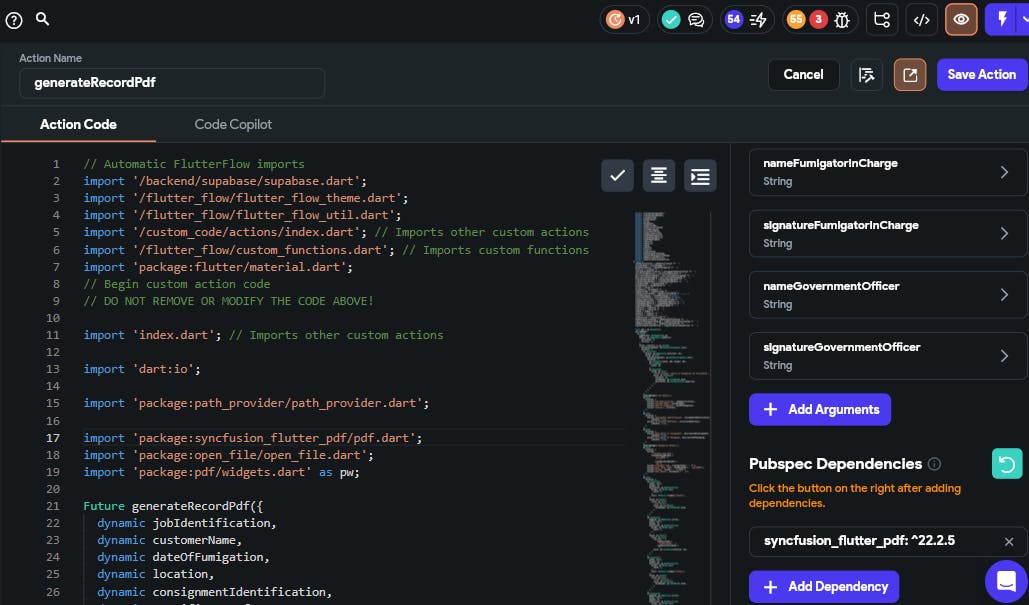1029x605 pixels.
Task: Toggle the preview eye button
Action: pos(961,19)
